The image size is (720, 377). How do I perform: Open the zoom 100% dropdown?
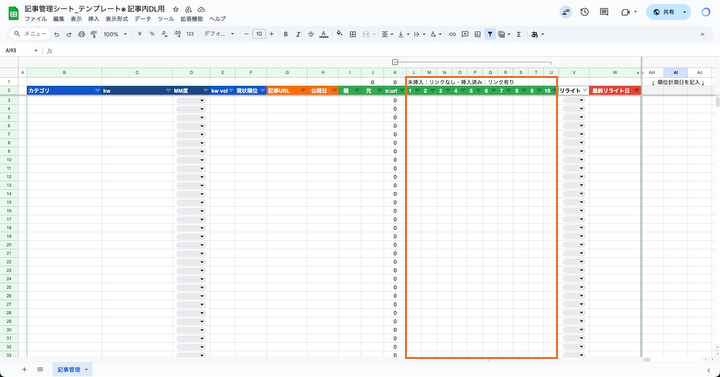[115, 34]
